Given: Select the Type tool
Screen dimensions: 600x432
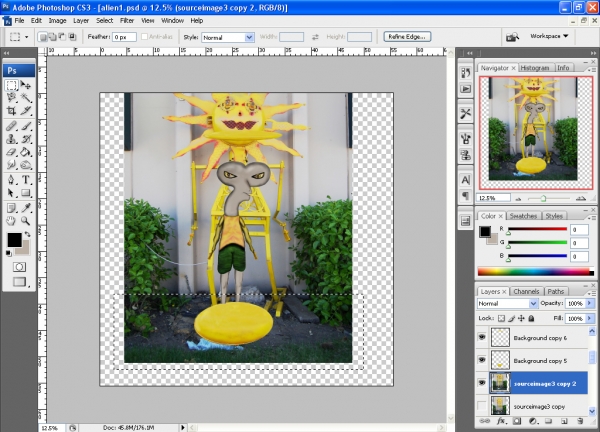Looking at the screenshot, I should (x=26, y=179).
